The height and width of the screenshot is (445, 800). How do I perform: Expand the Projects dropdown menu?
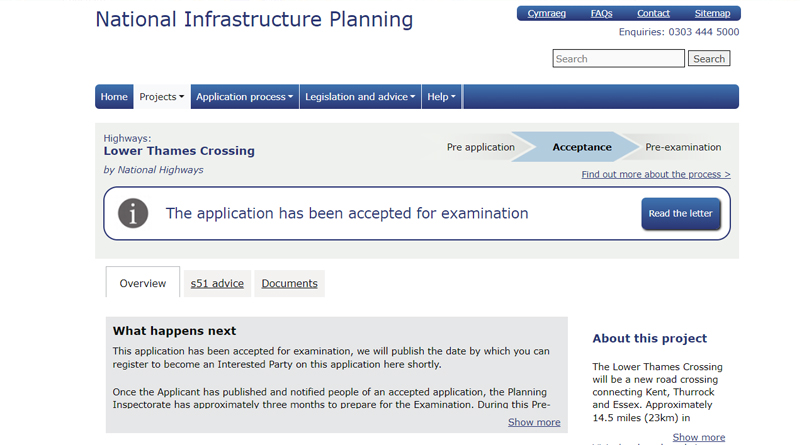click(162, 96)
